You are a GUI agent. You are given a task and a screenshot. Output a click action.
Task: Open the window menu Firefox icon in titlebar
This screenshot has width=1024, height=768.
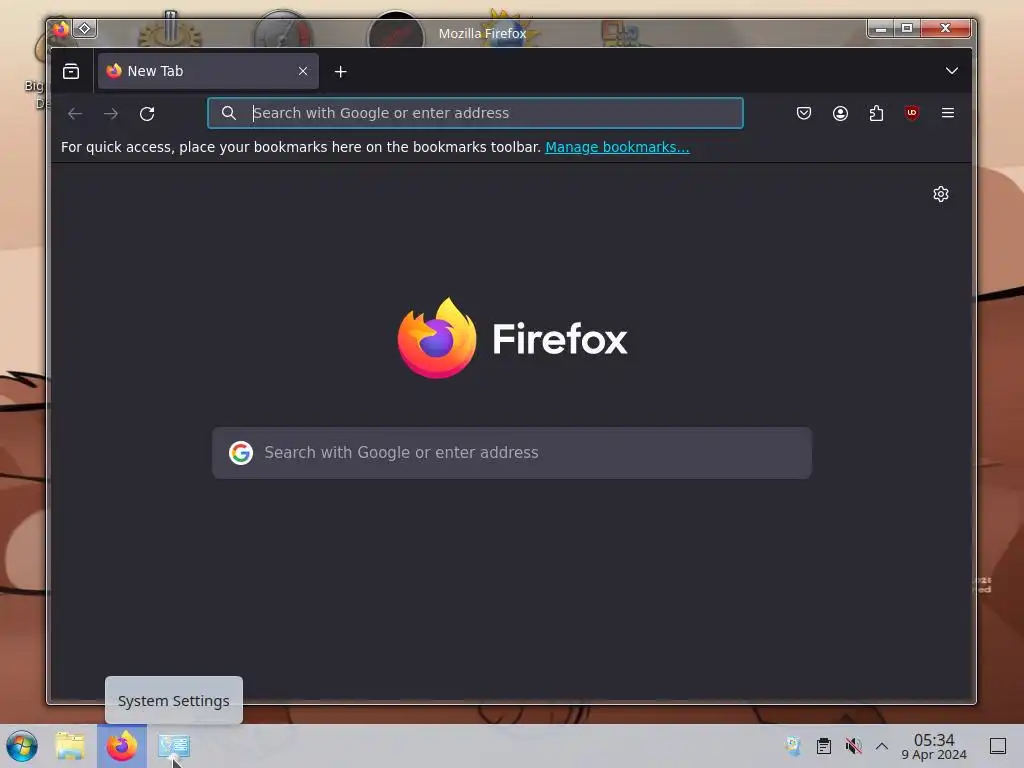[60, 29]
